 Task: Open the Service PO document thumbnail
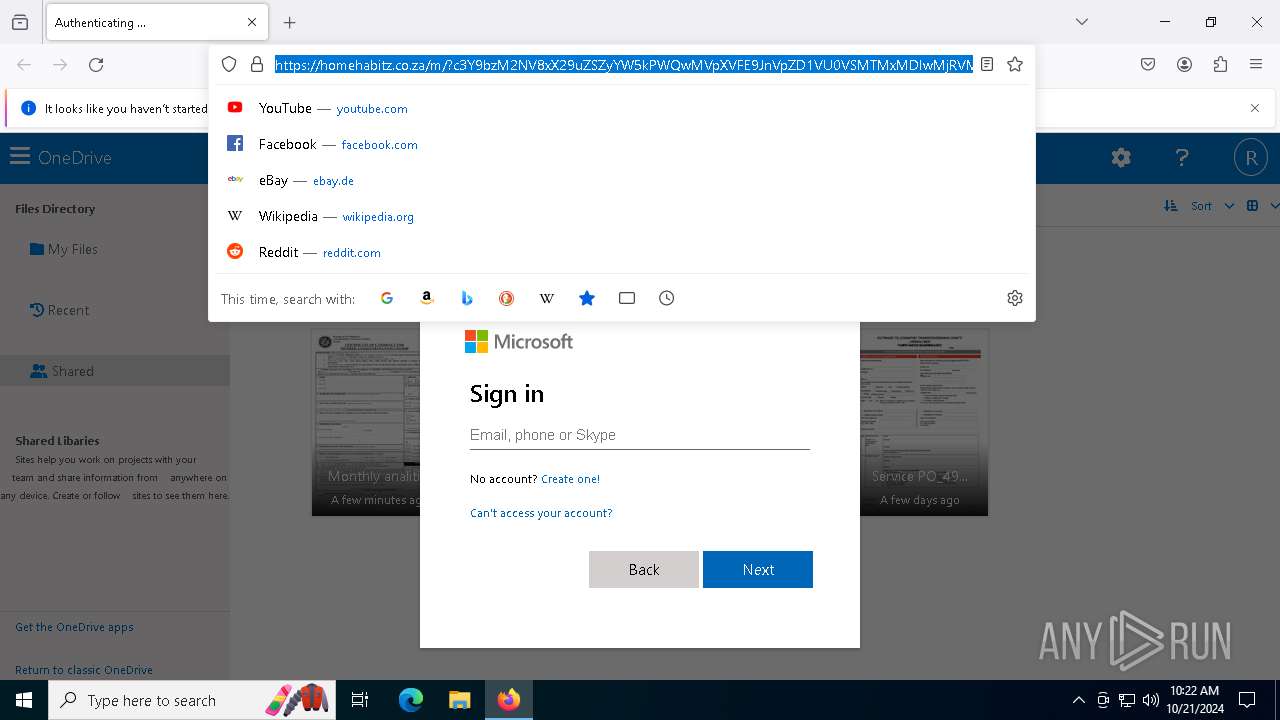click(x=924, y=422)
